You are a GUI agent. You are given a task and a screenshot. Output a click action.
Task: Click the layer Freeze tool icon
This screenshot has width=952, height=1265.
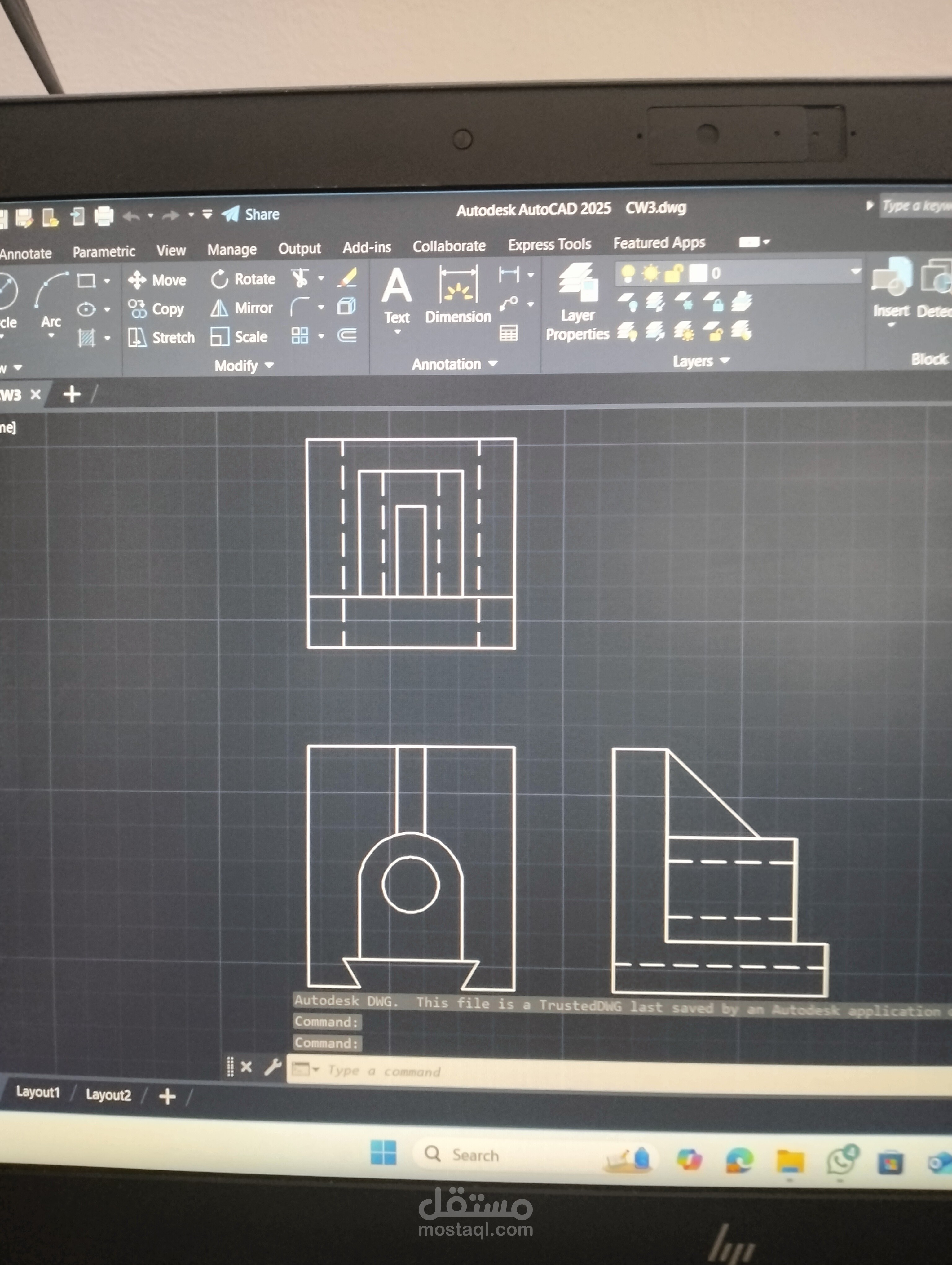click(685, 301)
